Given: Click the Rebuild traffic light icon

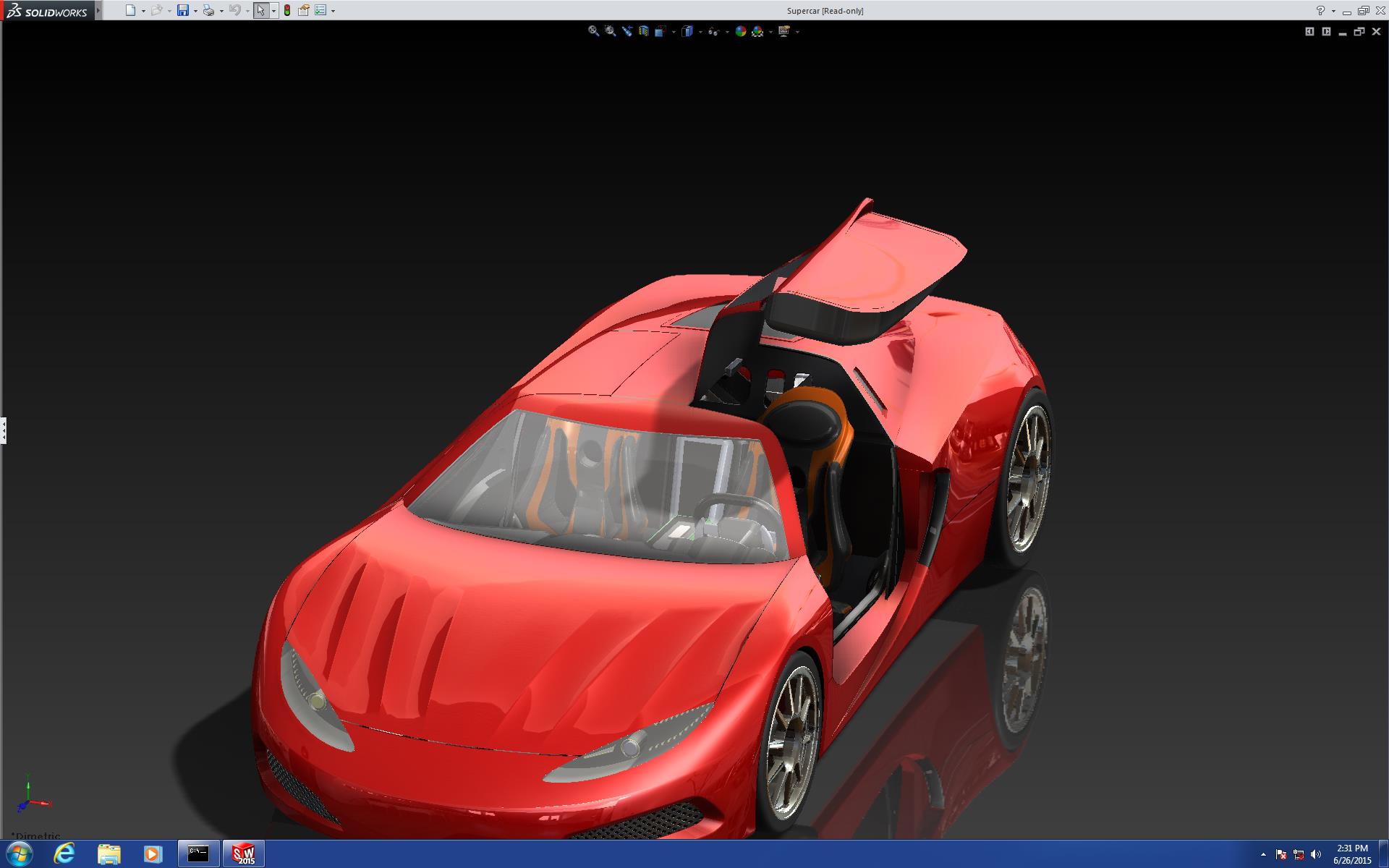Looking at the screenshot, I should [287, 10].
